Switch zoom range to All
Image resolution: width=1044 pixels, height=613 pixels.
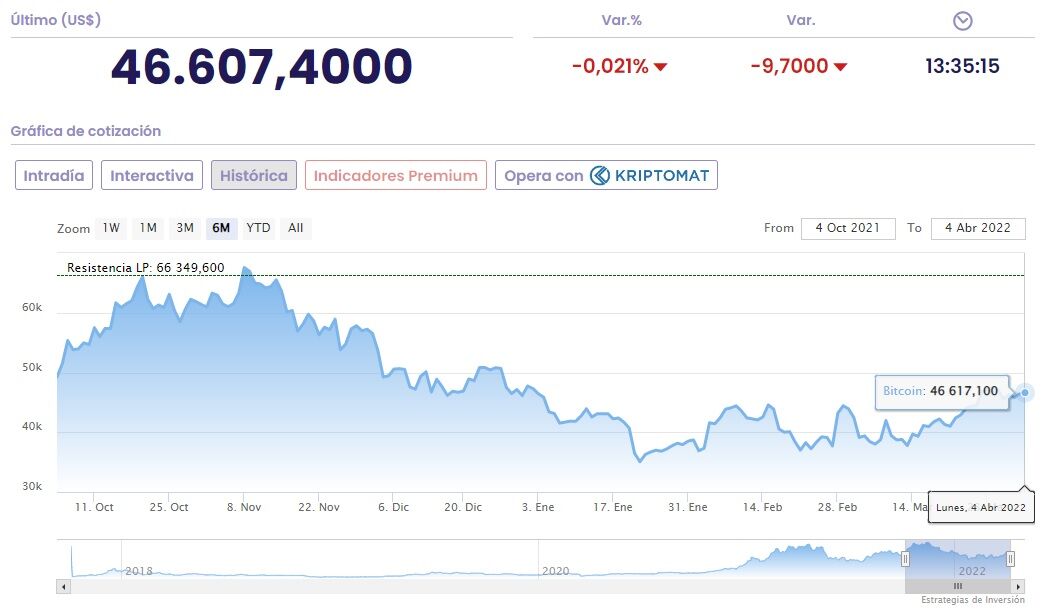click(296, 228)
